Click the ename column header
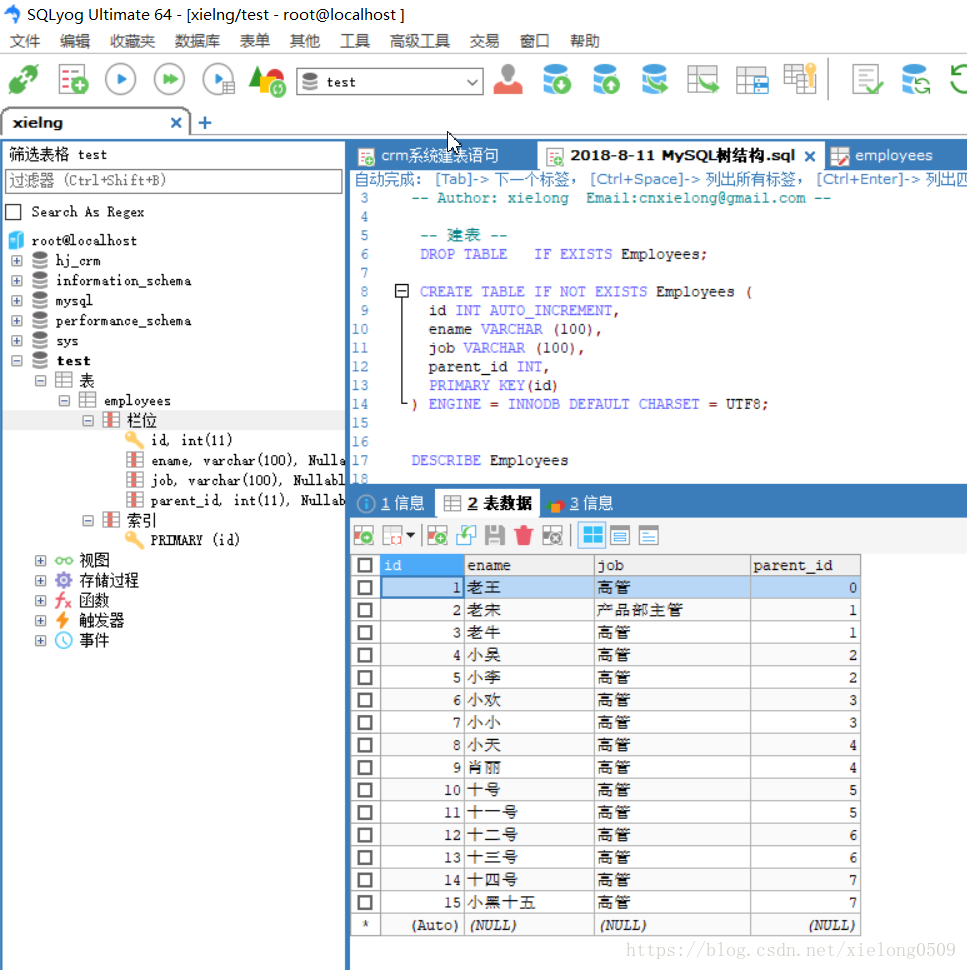This screenshot has height=970, width=967. [529, 565]
